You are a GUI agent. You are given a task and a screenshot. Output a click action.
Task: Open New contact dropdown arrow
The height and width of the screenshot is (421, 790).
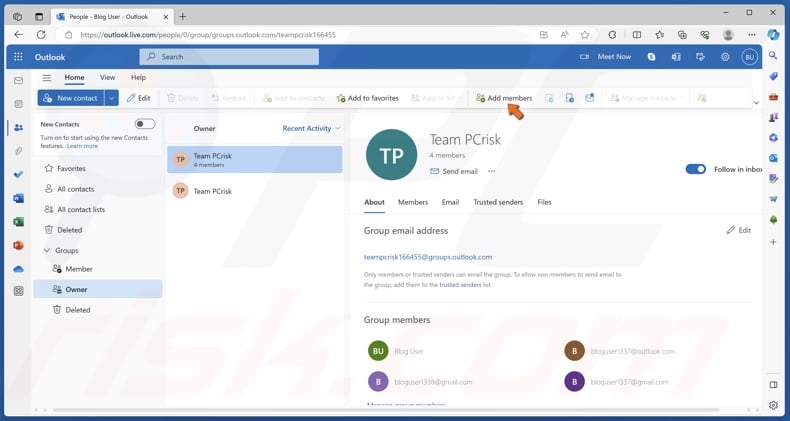pos(111,98)
